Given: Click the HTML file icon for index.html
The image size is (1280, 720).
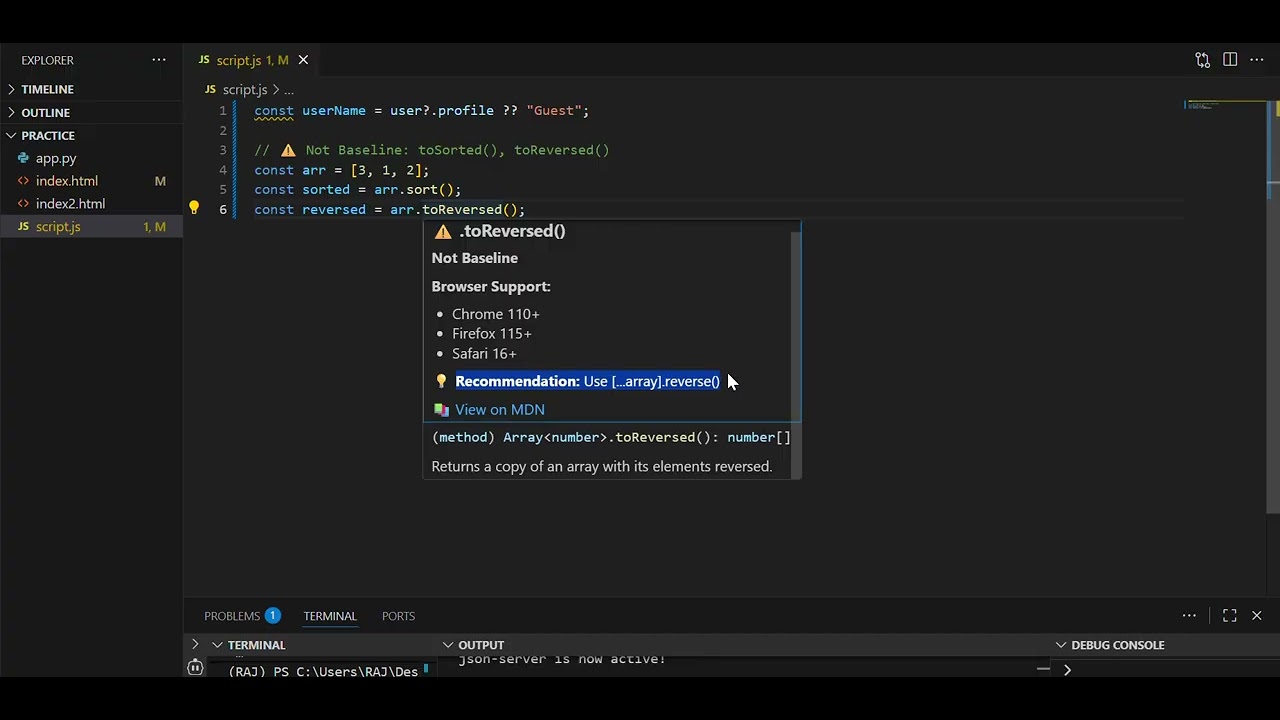Looking at the screenshot, I should (23, 181).
